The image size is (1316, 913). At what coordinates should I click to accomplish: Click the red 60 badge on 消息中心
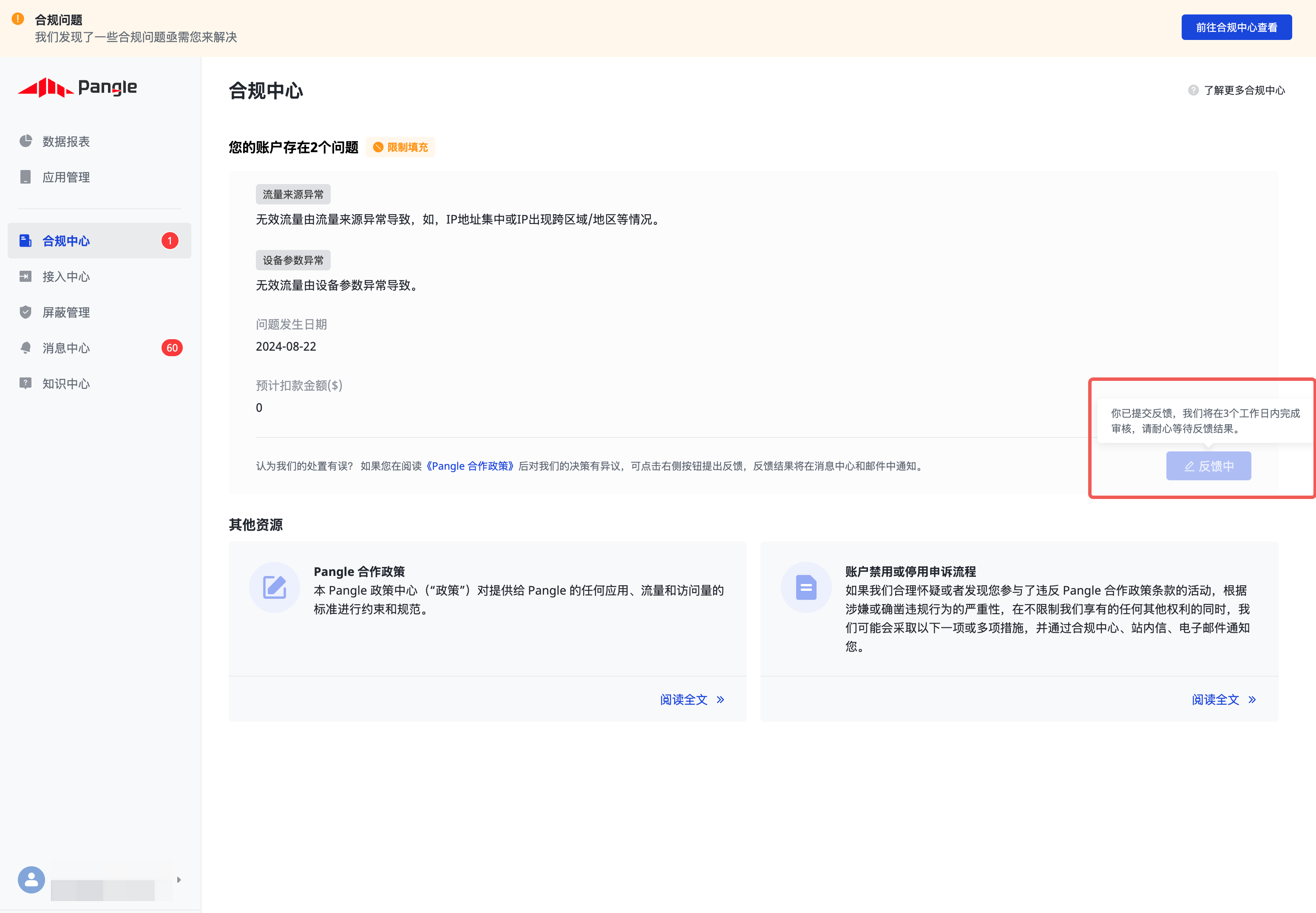pos(172,348)
